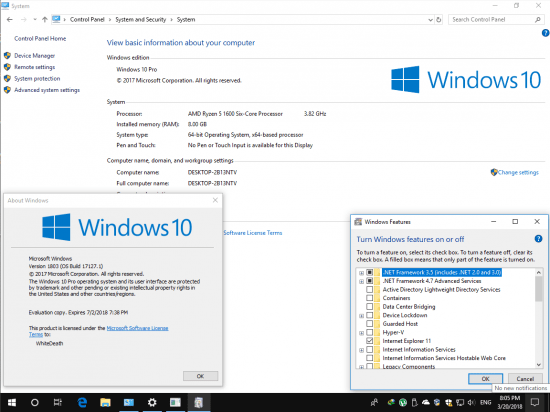Uncheck Internet Explorer 11 feature

point(369,341)
